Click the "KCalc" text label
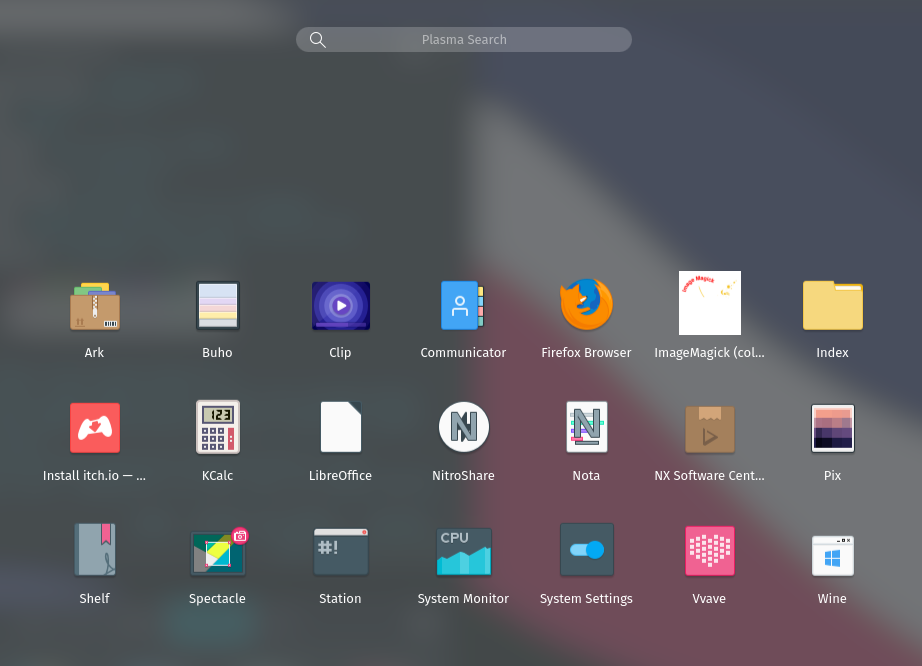Viewport: 922px width, 666px height. pyautogui.click(x=218, y=476)
